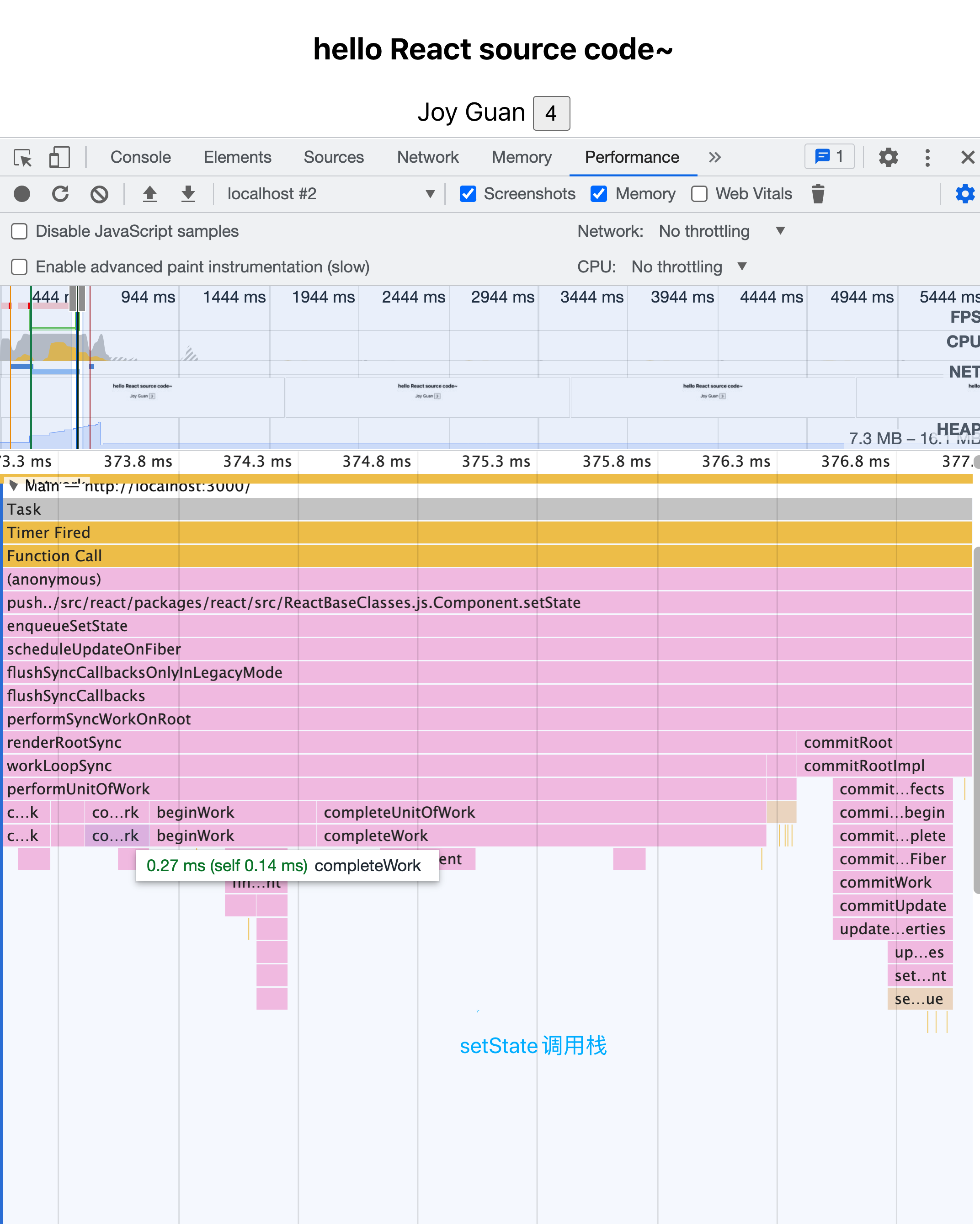Screen dimensions: 980x1224
Task: Uncheck the Memory checkbox
Action: 598,194
